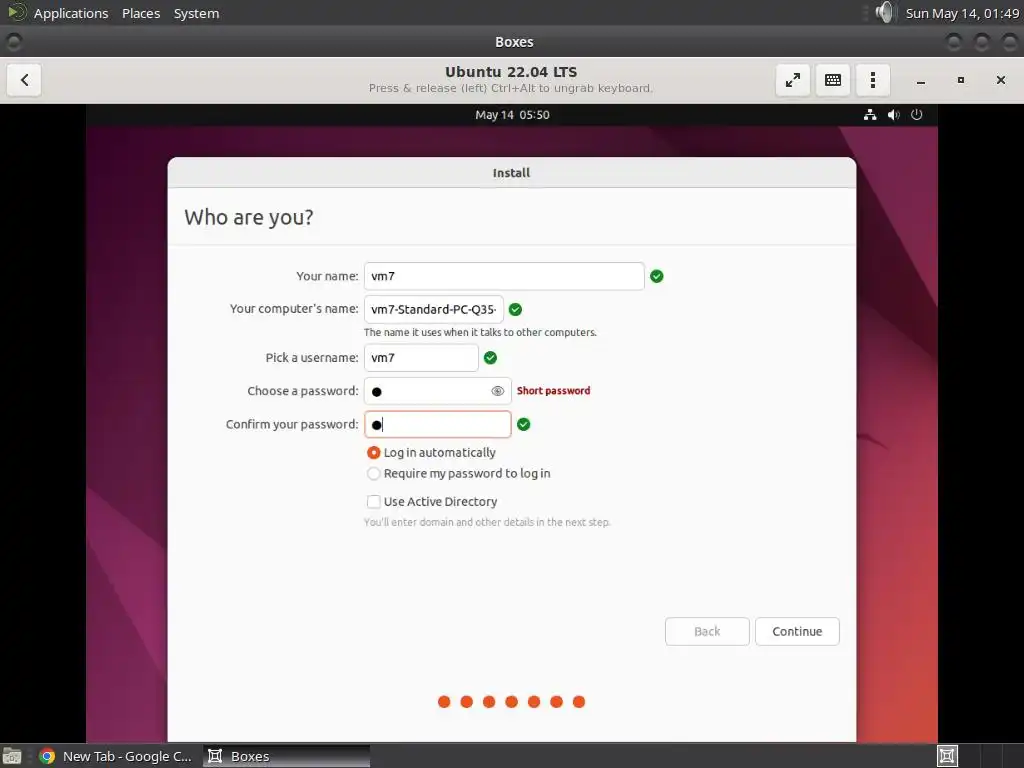Maximize the Boxes window
The image size is (1024, 768).
[x=961, y=80]
